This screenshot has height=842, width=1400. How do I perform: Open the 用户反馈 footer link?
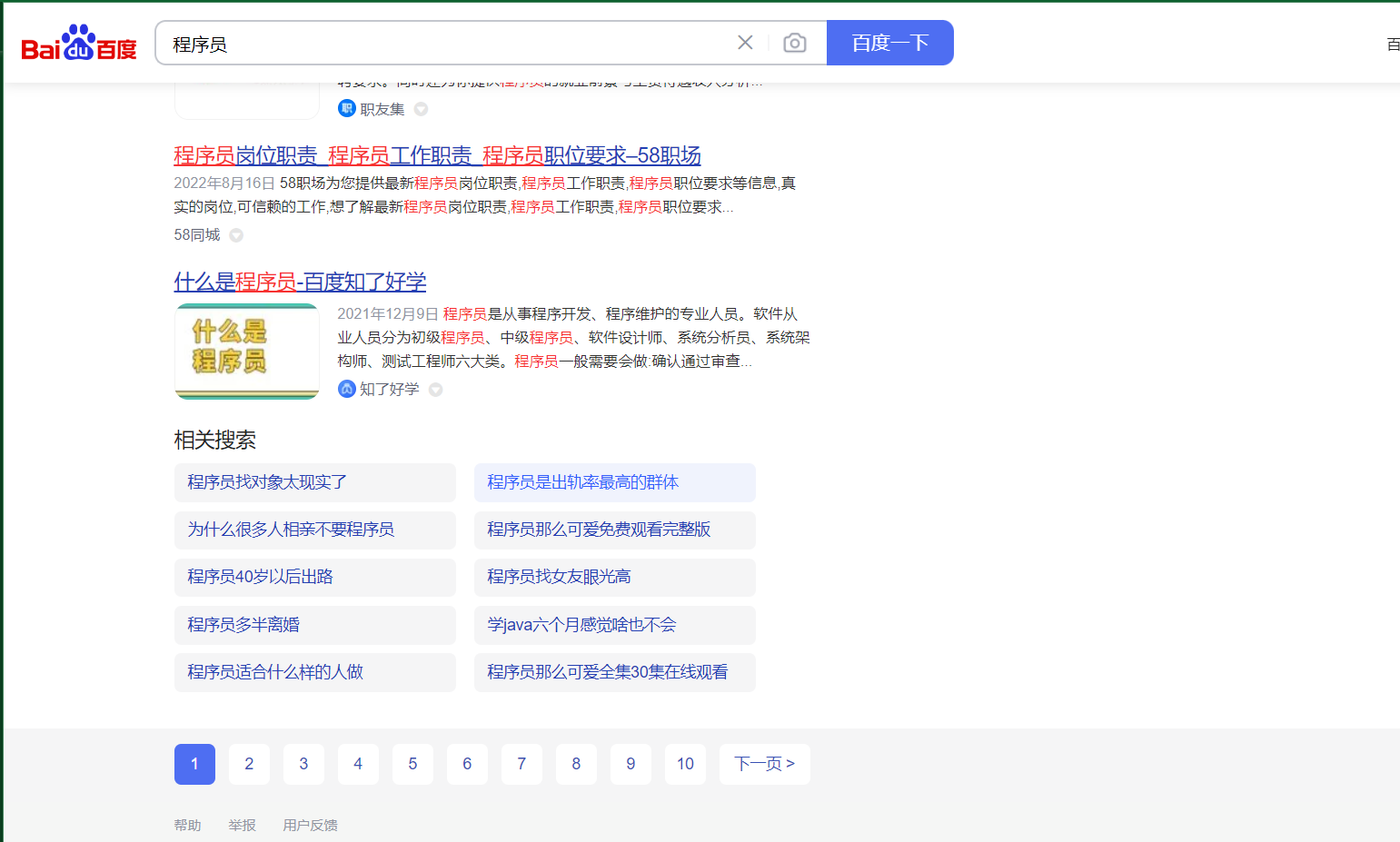311,825
